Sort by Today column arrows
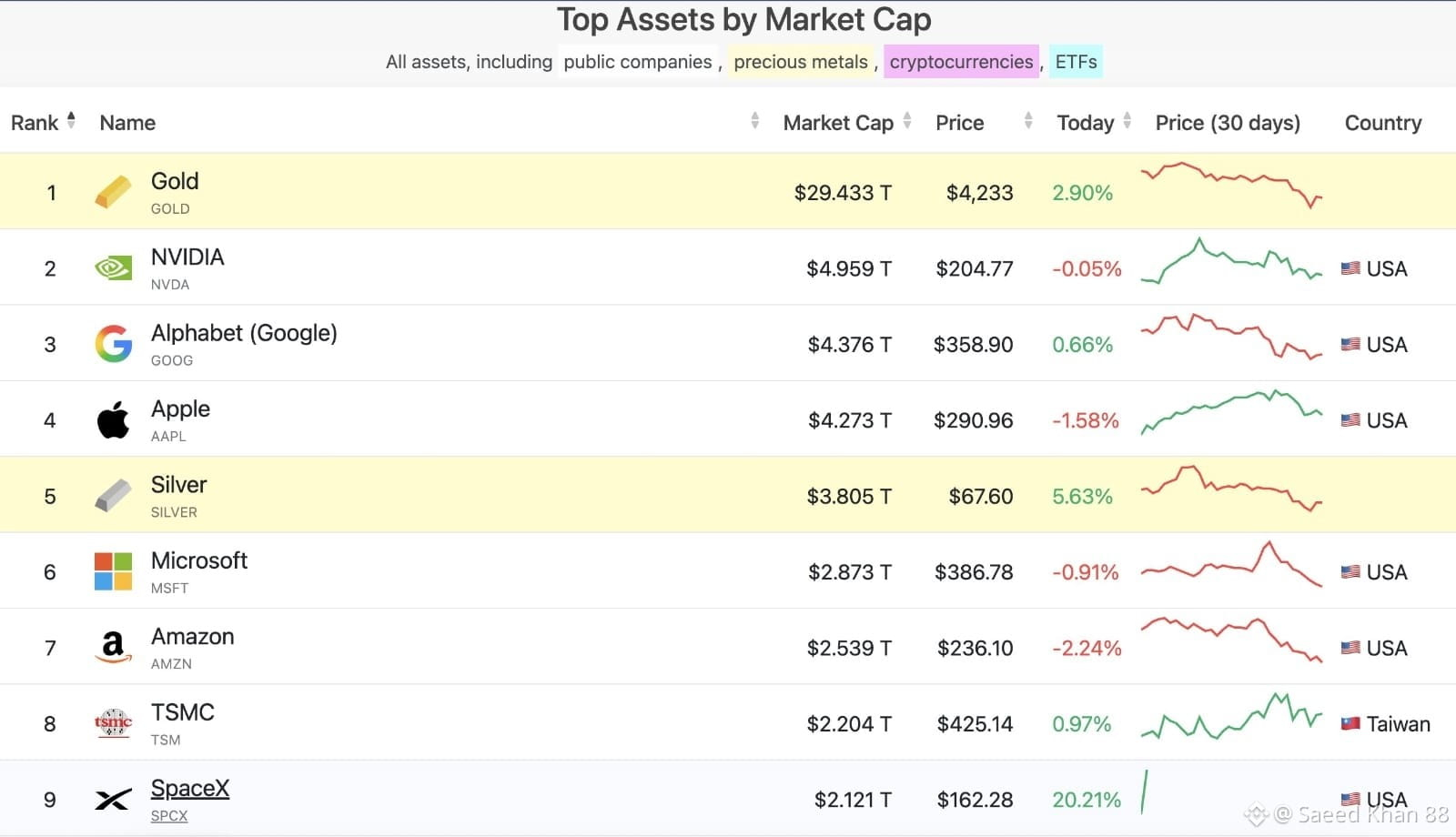Viewport: 1456px width, 837px height. pyautogui.click(x=1127, y=121)
